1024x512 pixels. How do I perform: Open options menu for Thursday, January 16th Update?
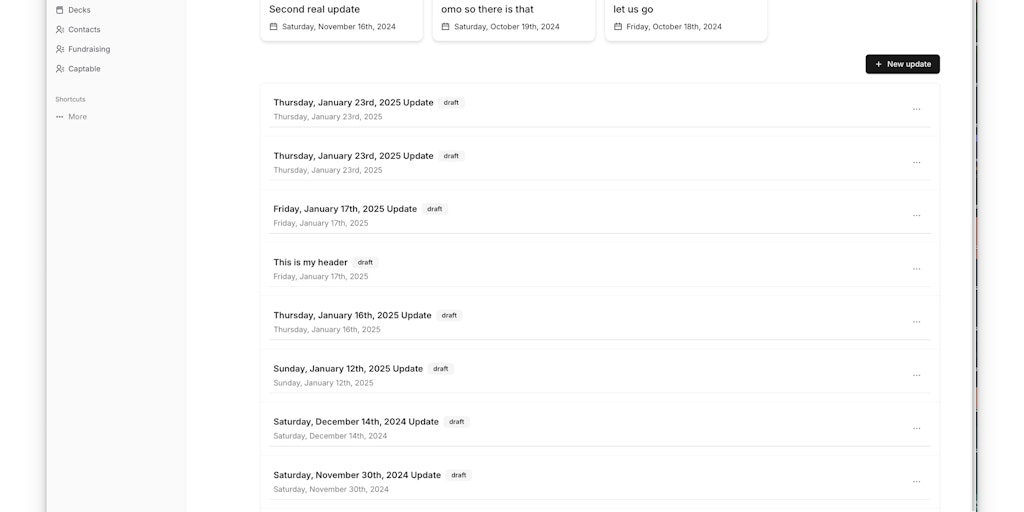click(x=916, y=322)
